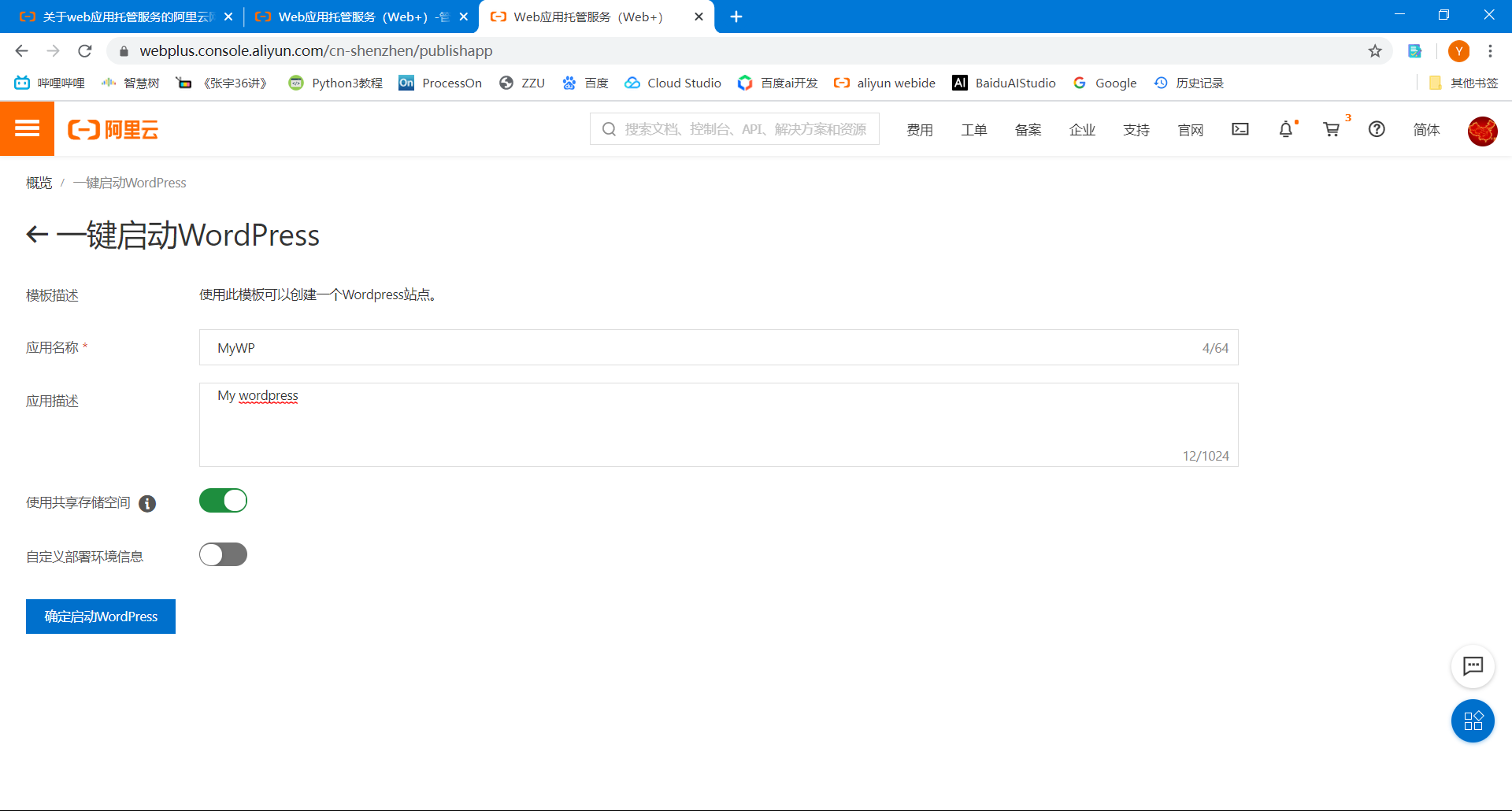Click the console search box
Viewport: 1512px width, 811px height.
click(735, 129)
